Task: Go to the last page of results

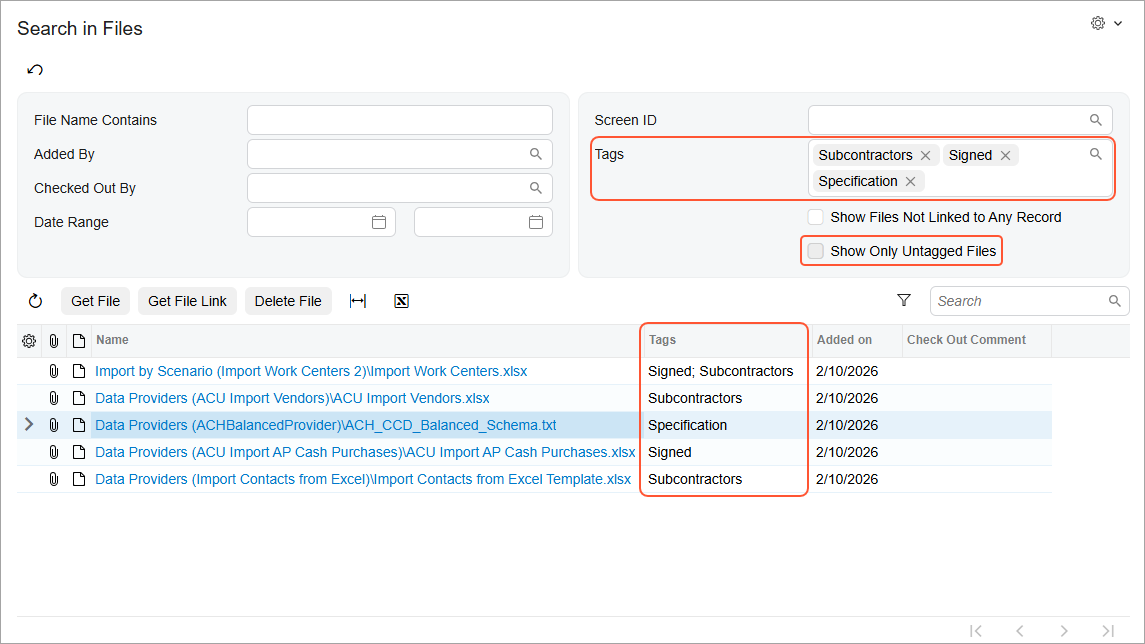Action: pos(1108,631)
